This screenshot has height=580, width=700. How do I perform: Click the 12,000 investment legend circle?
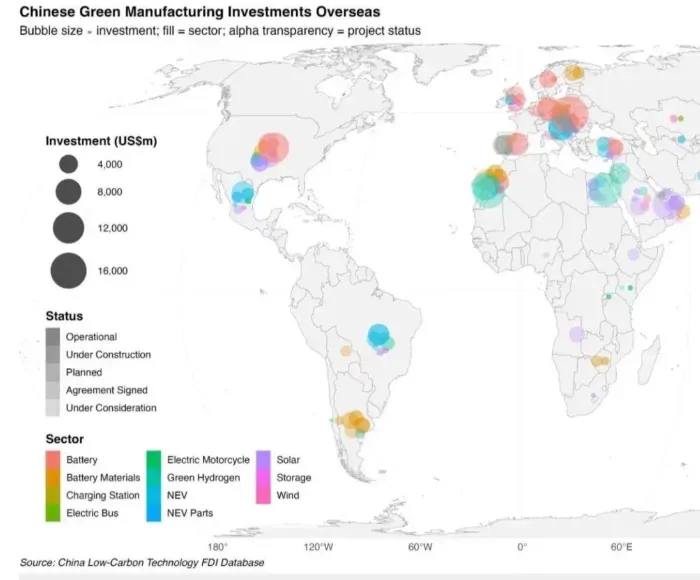point(68,228)
